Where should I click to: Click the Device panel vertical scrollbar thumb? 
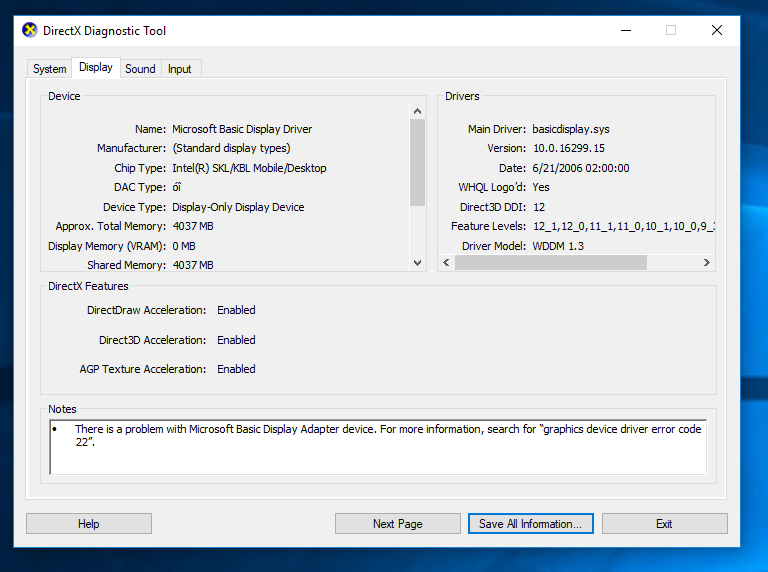417,163
